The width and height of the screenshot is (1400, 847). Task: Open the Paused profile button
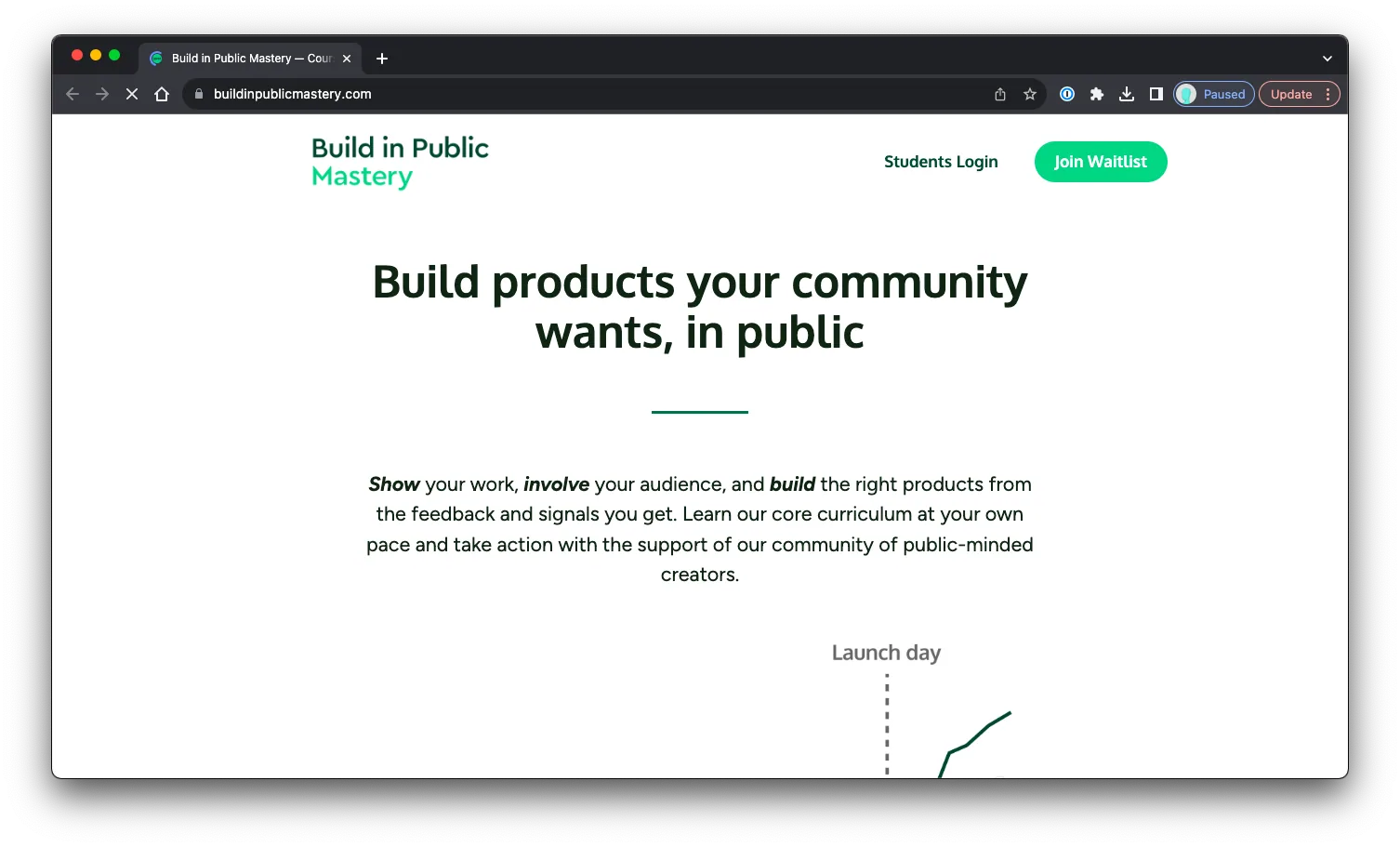pos(1214,94)
